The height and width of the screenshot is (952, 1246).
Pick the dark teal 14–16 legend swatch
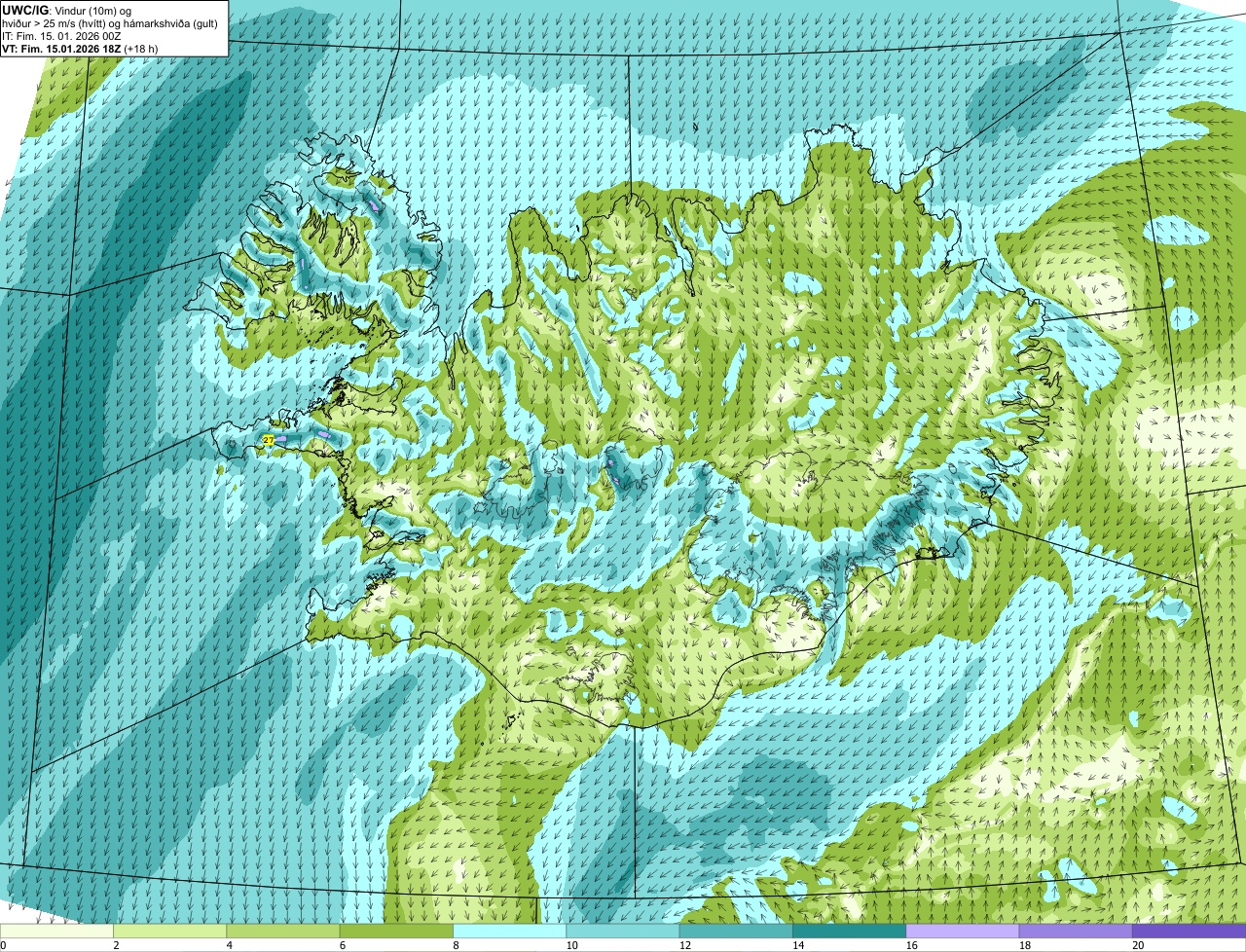pos(850,931)
